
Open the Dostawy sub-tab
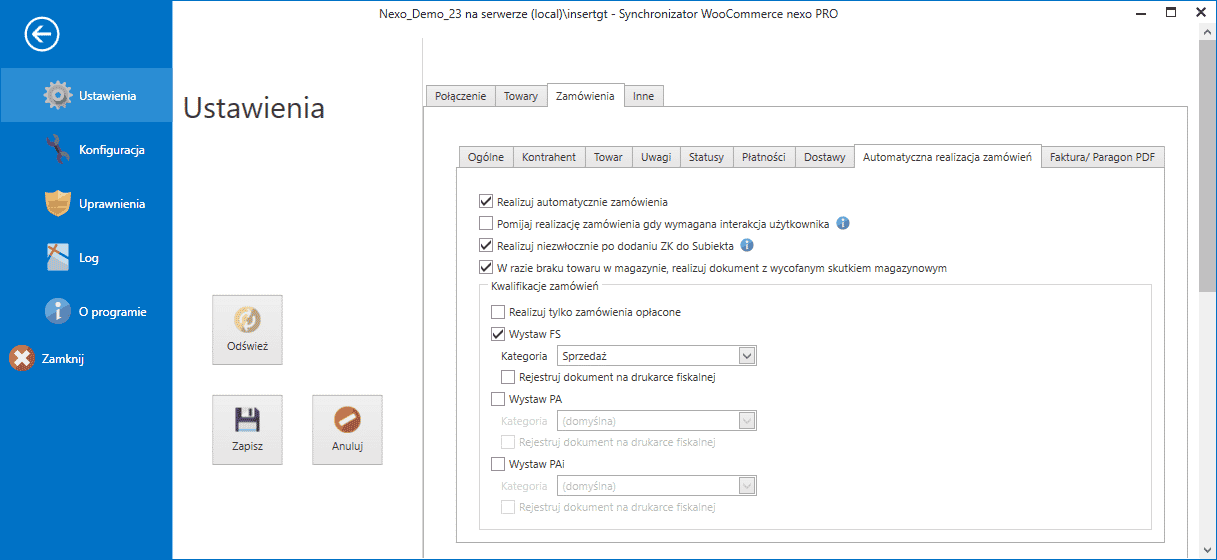pos(825,157)
